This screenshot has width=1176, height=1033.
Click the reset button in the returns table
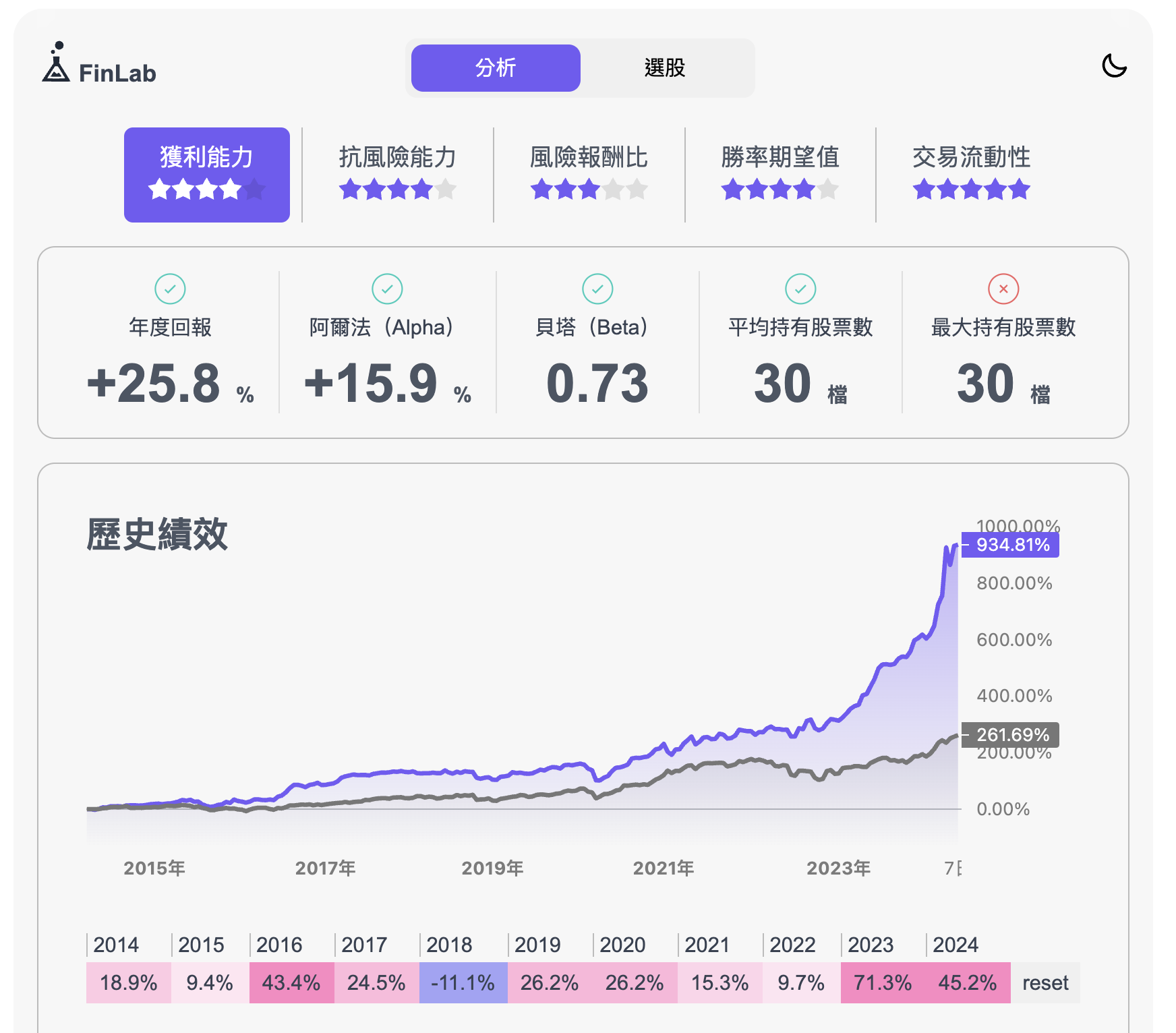[x=1045, y=983]
